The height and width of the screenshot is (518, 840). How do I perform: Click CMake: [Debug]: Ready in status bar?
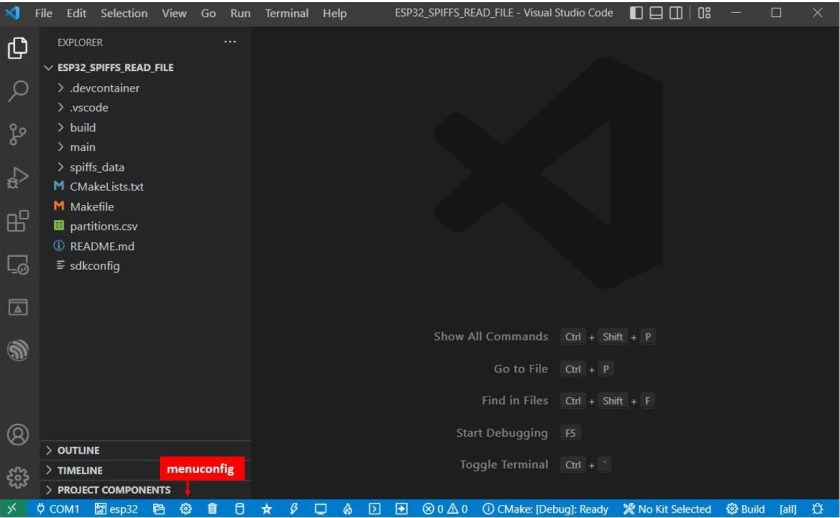tap(545, 509)
